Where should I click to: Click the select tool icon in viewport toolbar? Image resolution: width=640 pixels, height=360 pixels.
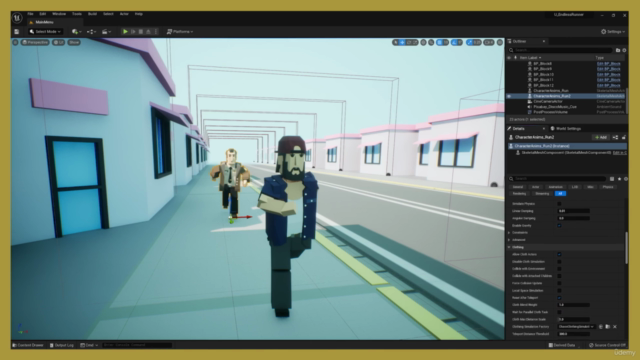396,42
